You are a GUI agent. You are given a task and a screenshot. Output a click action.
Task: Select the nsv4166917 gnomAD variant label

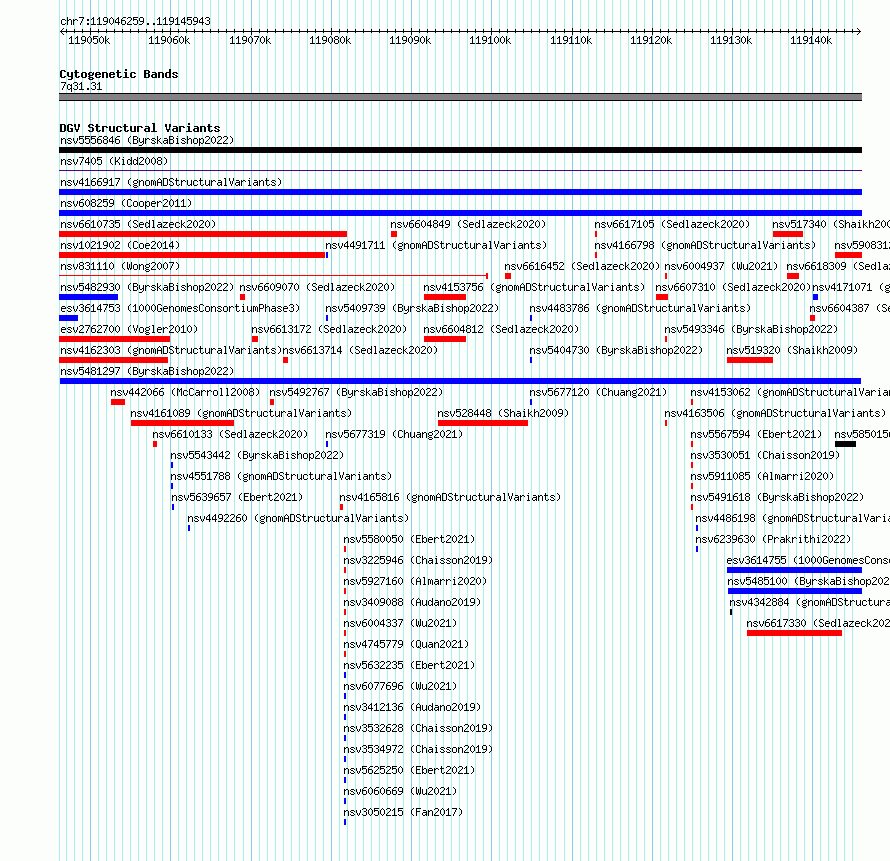171,182
